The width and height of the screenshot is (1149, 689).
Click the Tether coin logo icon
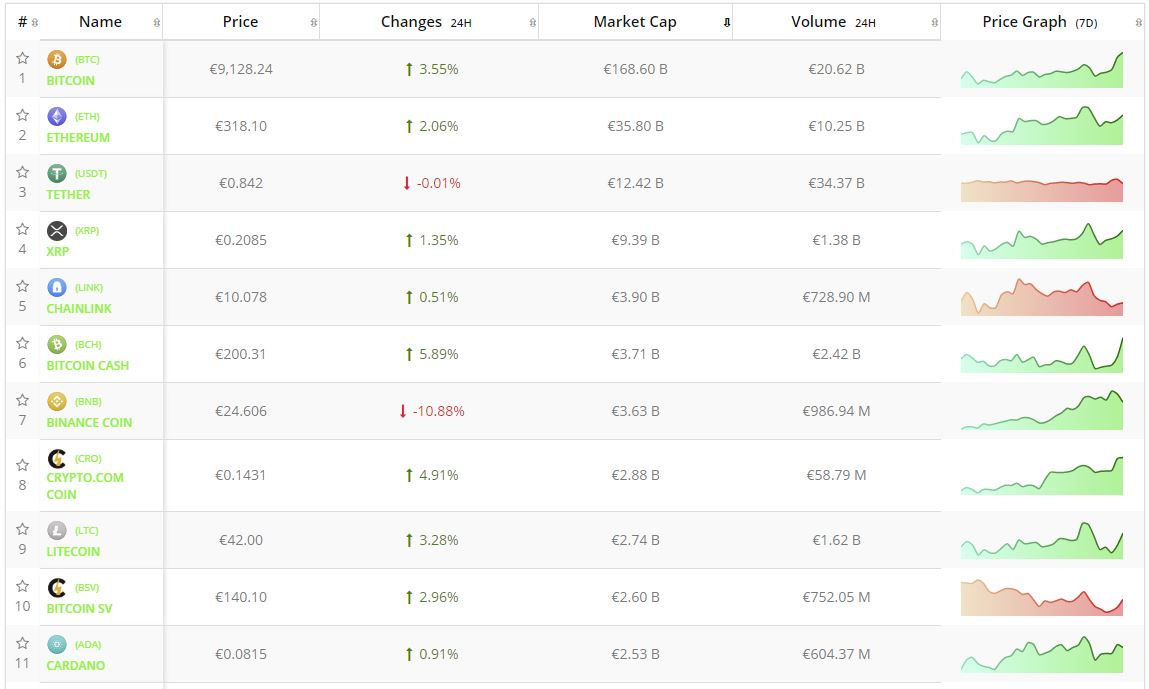(57, 173)
